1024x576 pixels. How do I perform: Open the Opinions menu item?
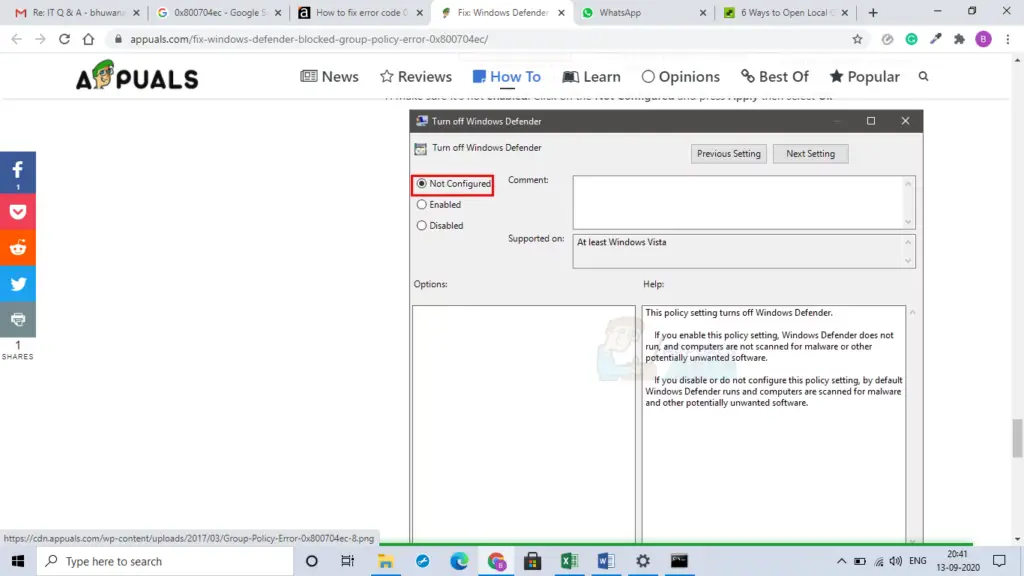coord(680,76)
